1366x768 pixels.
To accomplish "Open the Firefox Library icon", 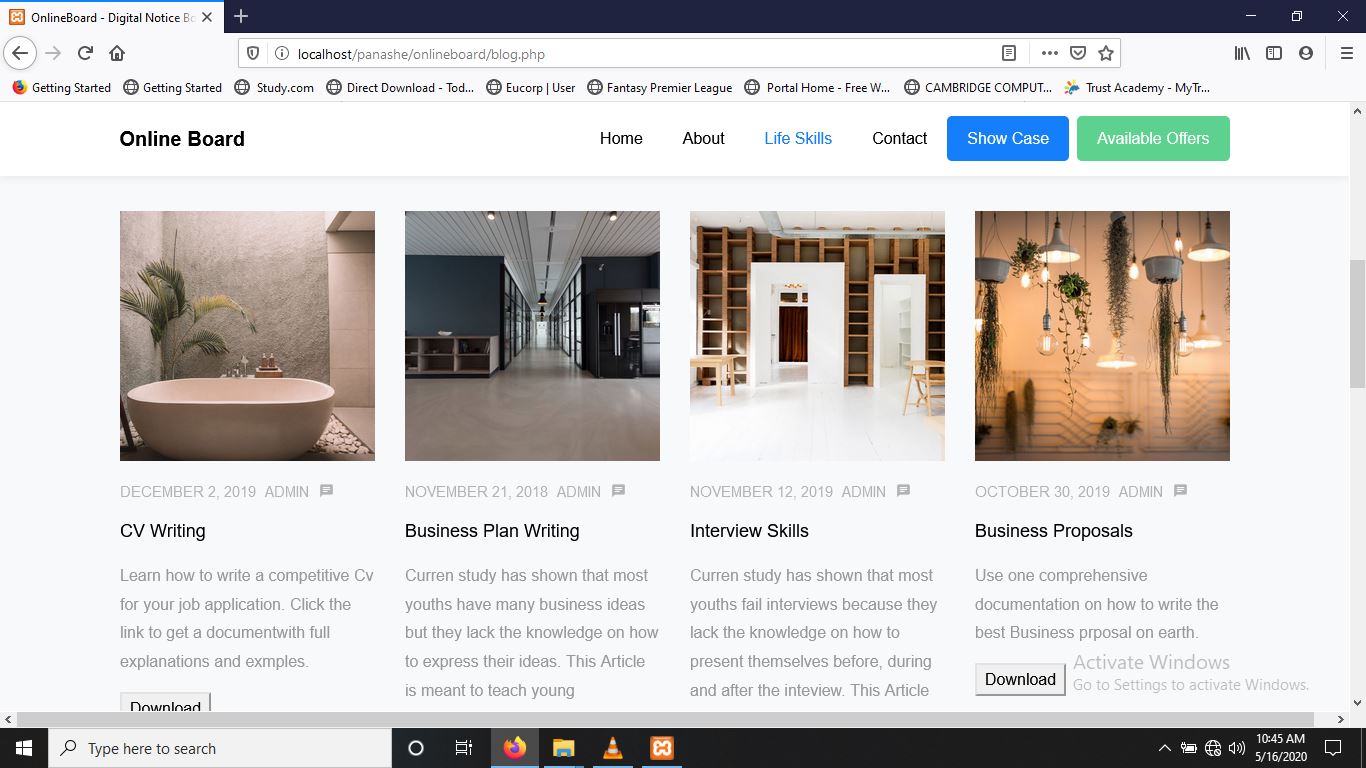I will point(1242,53).
